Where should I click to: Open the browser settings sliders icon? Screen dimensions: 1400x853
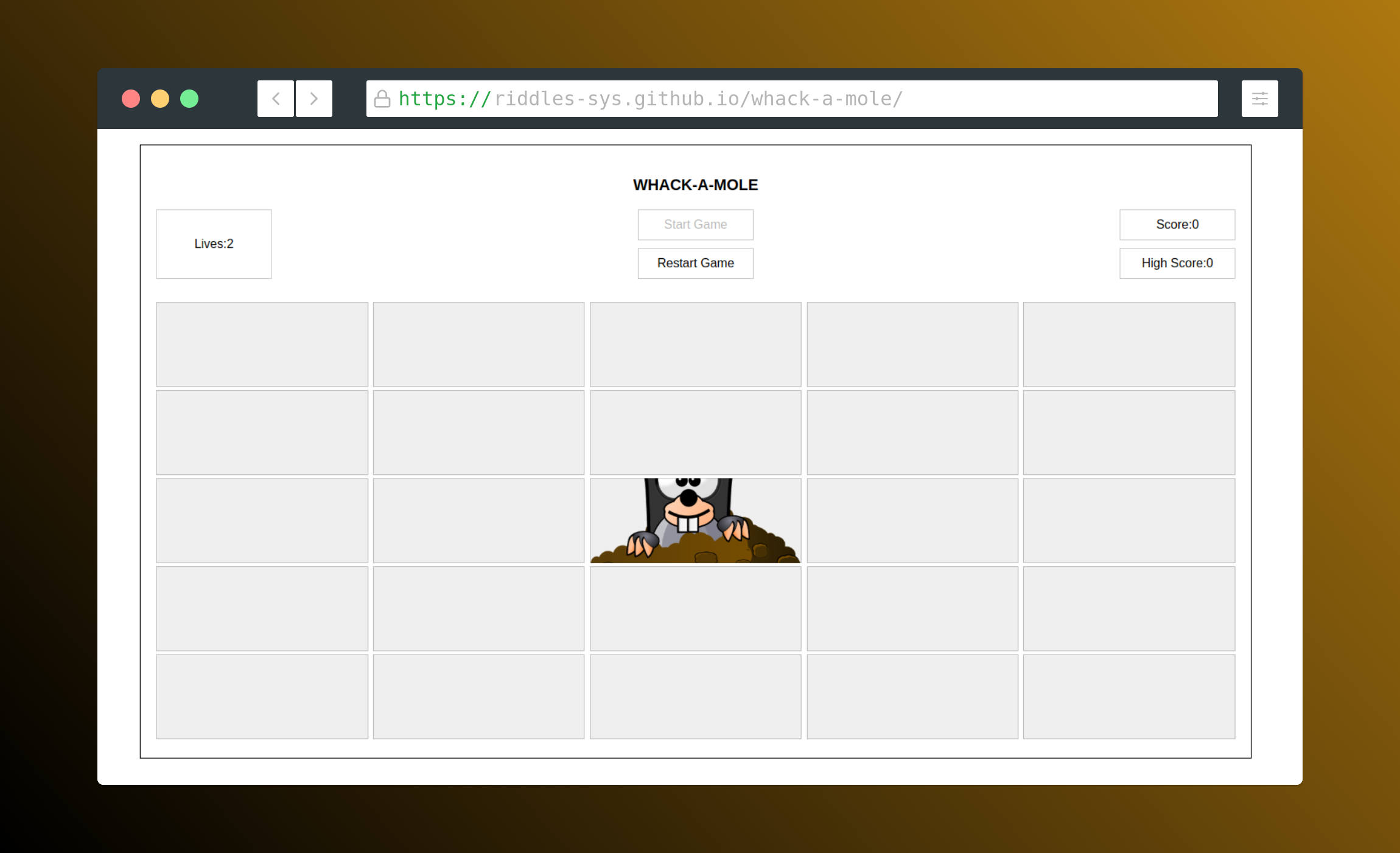coord(1259,99)
